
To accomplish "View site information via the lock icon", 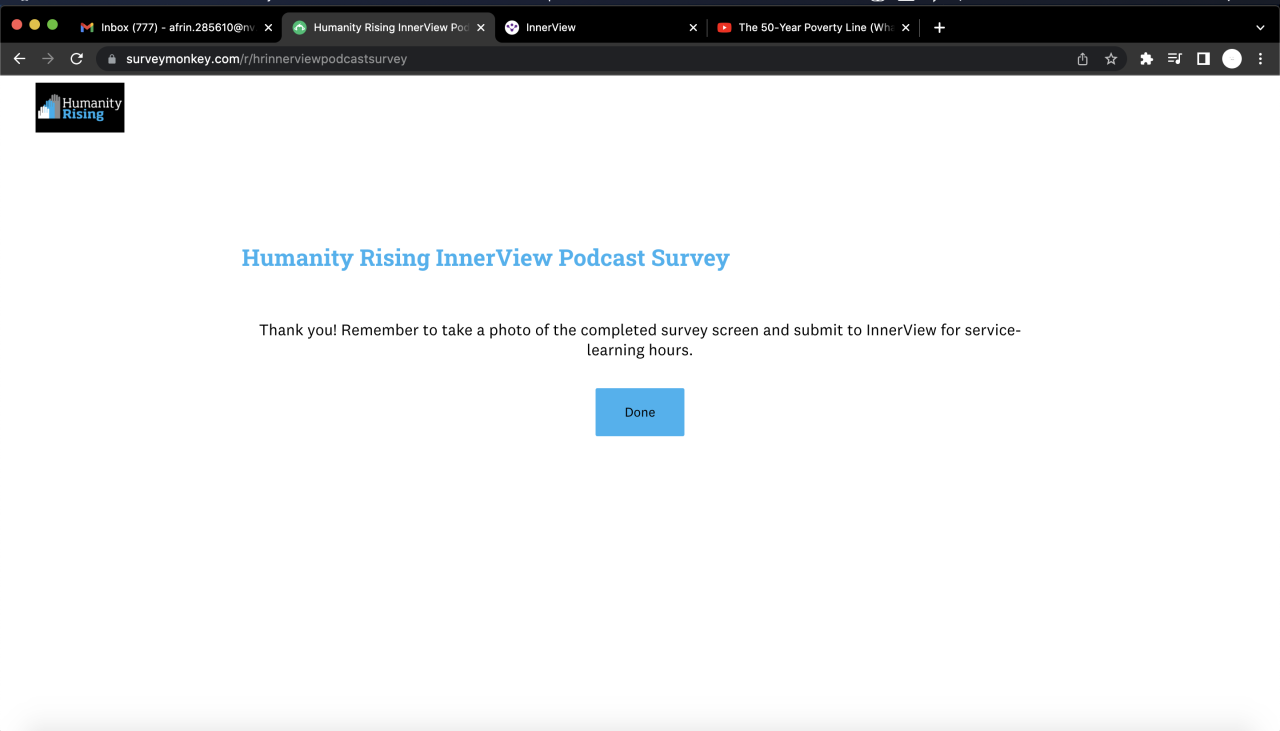I will coord(113,59).
